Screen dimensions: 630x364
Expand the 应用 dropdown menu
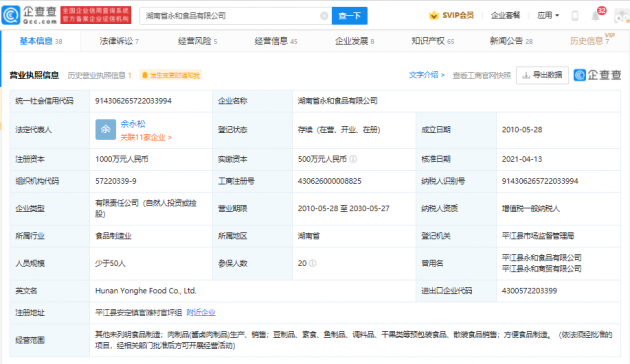point(548,15)
